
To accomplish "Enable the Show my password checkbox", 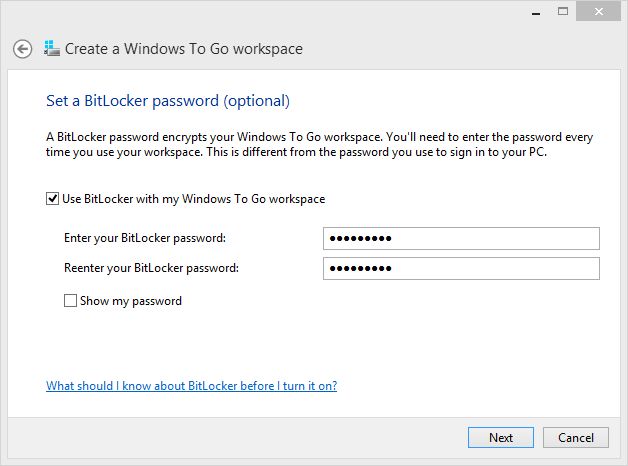I will [70, 300].
